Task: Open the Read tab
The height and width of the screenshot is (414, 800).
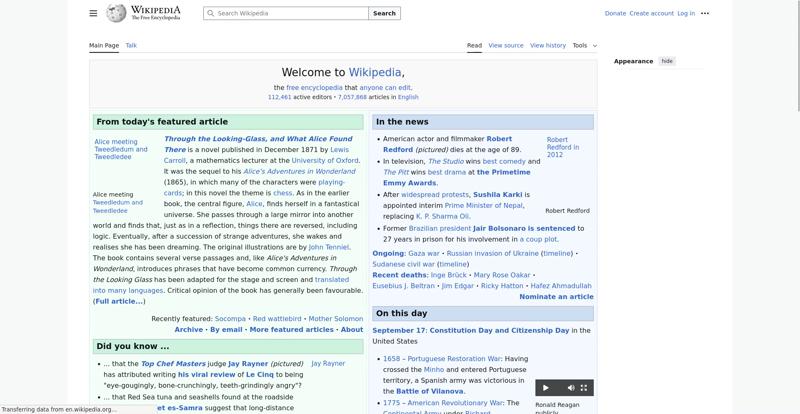Action: point(474,45)
